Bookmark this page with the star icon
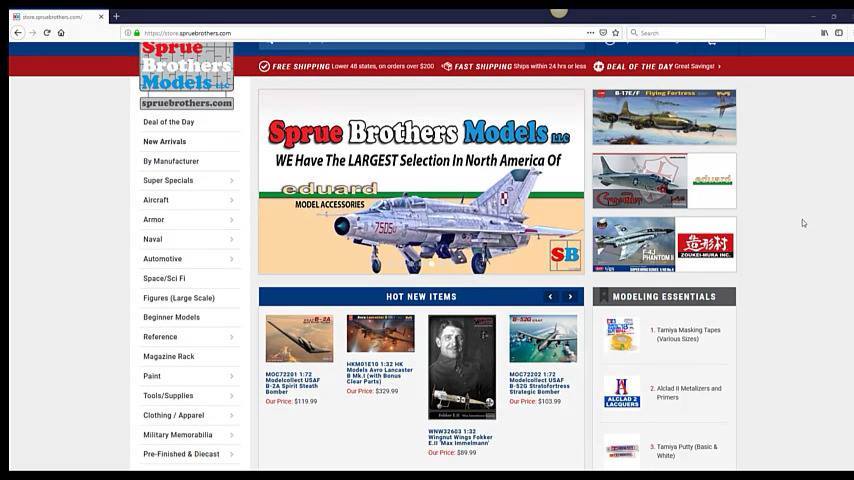 pos(615,33)
